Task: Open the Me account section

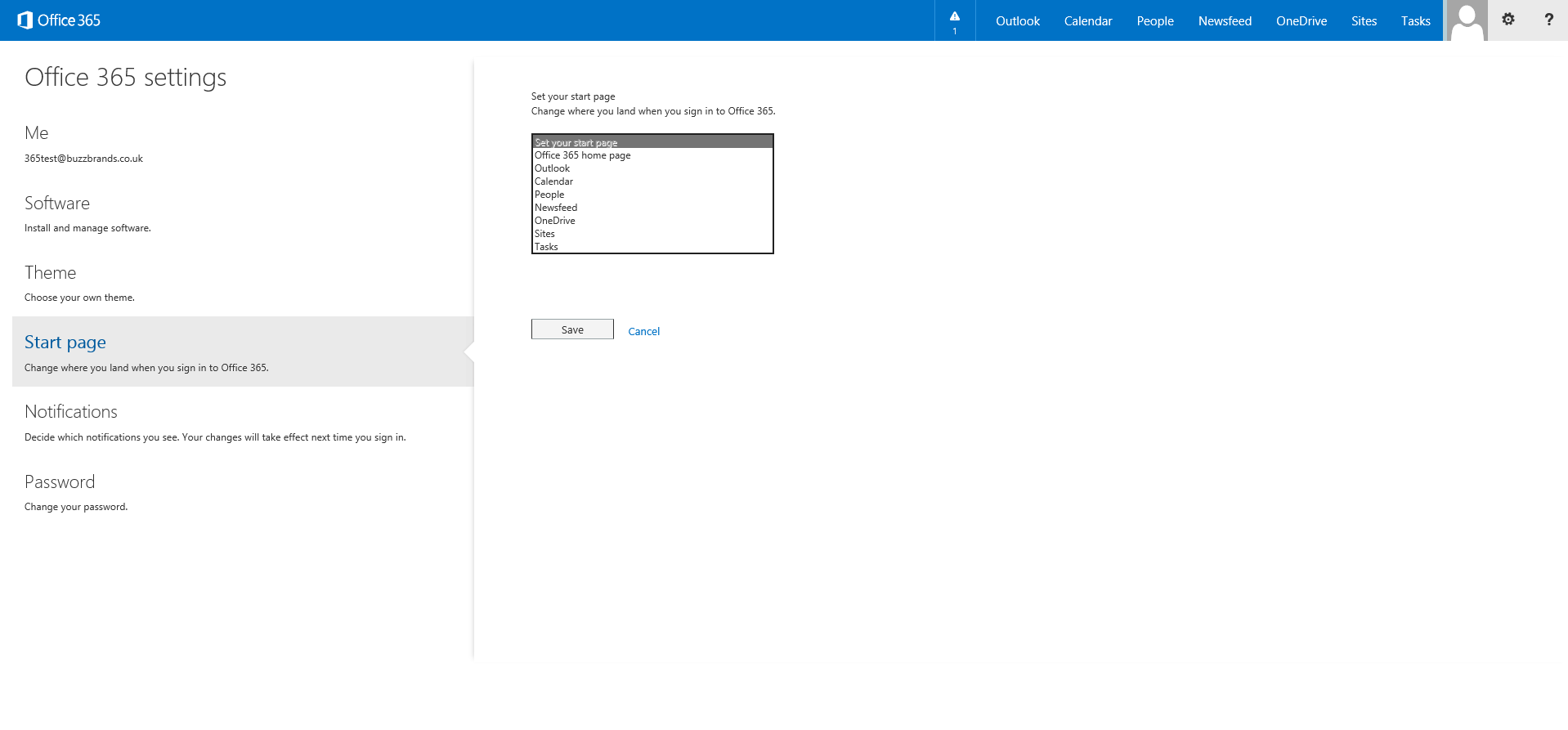Action: (37, 133)
